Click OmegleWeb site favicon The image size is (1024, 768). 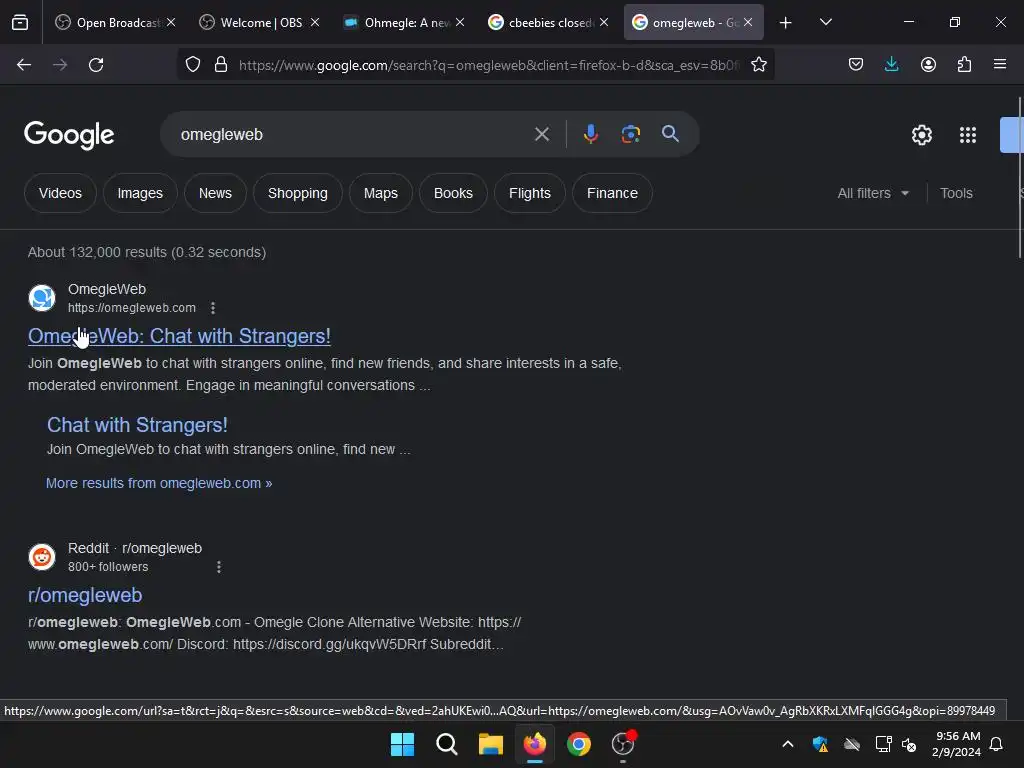(x=42, y=298)
